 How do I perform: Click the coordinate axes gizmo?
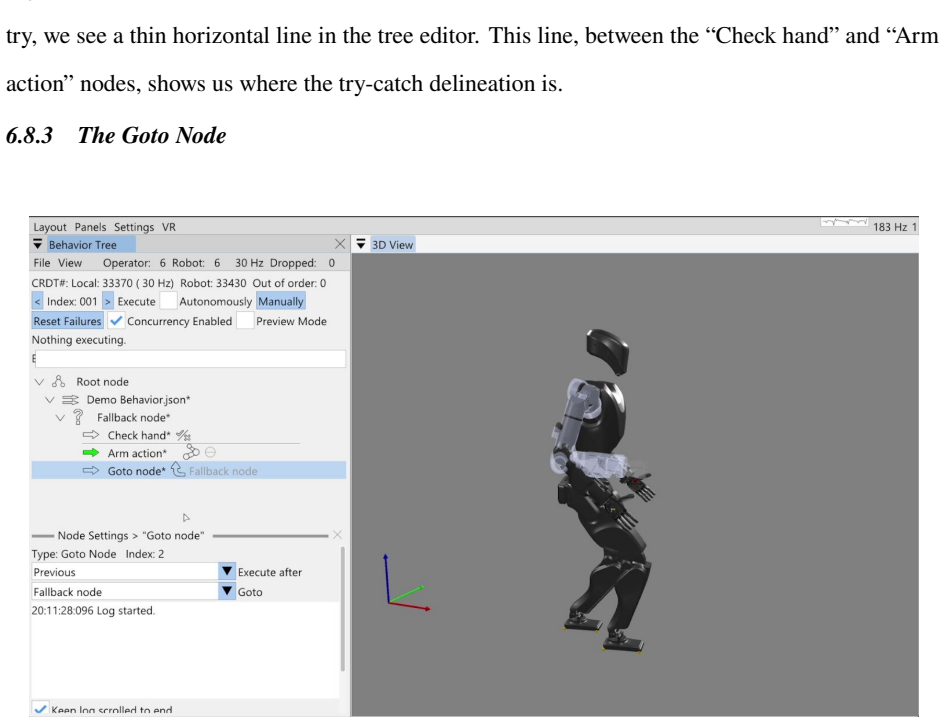(407, 582)
